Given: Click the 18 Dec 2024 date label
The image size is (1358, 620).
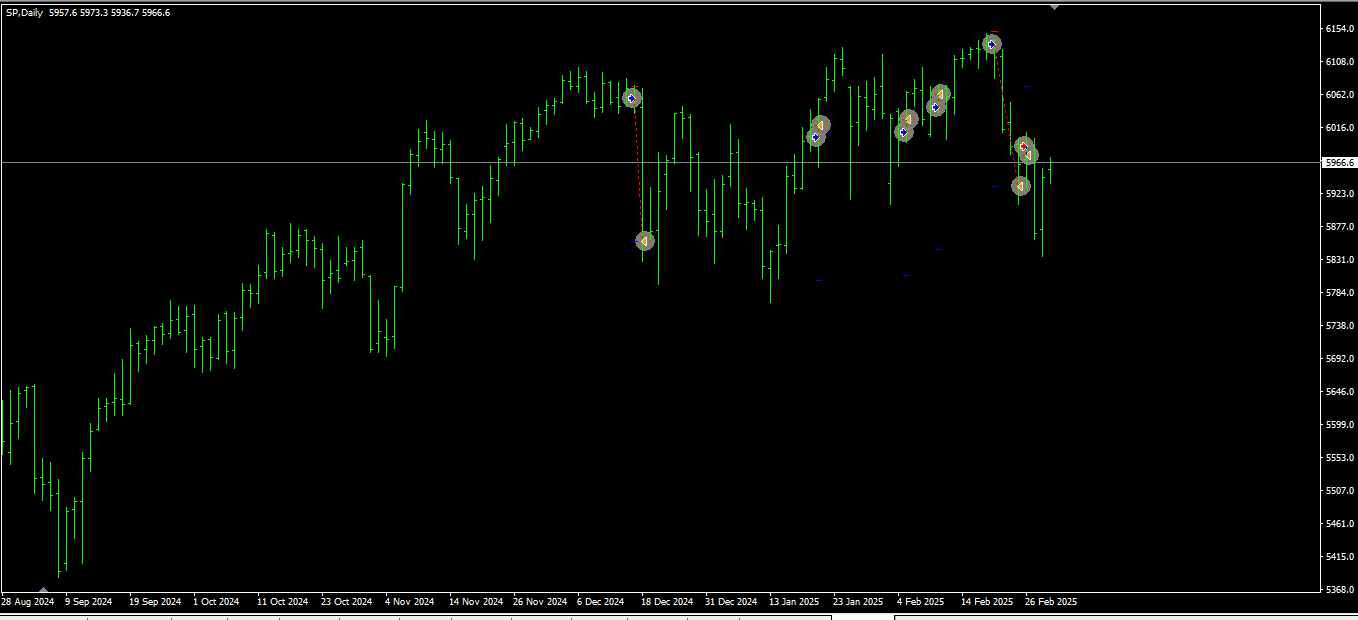Looking at the screenshot, I should pos(667,602).
